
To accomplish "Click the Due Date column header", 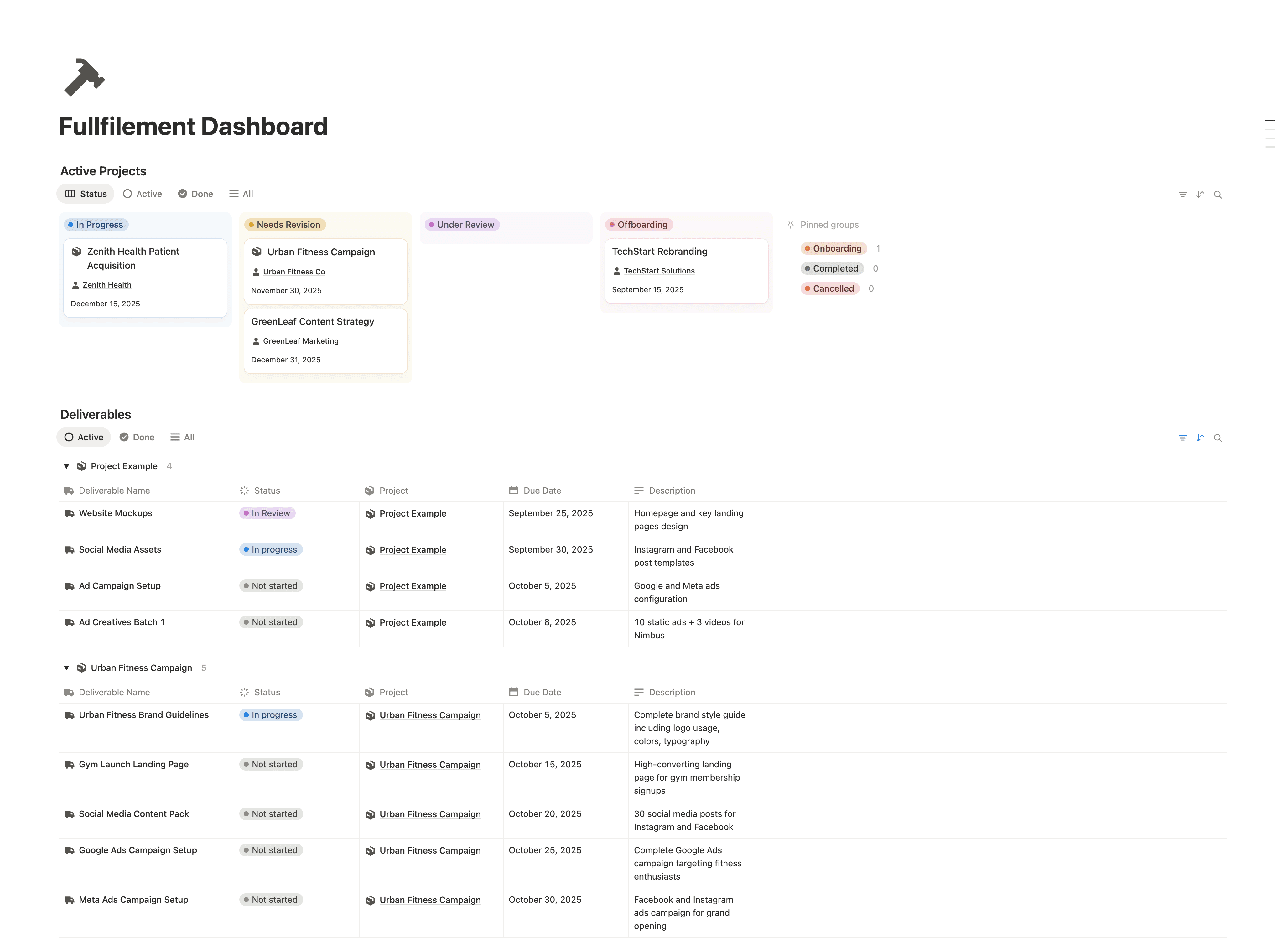I will tap(541, 491).
